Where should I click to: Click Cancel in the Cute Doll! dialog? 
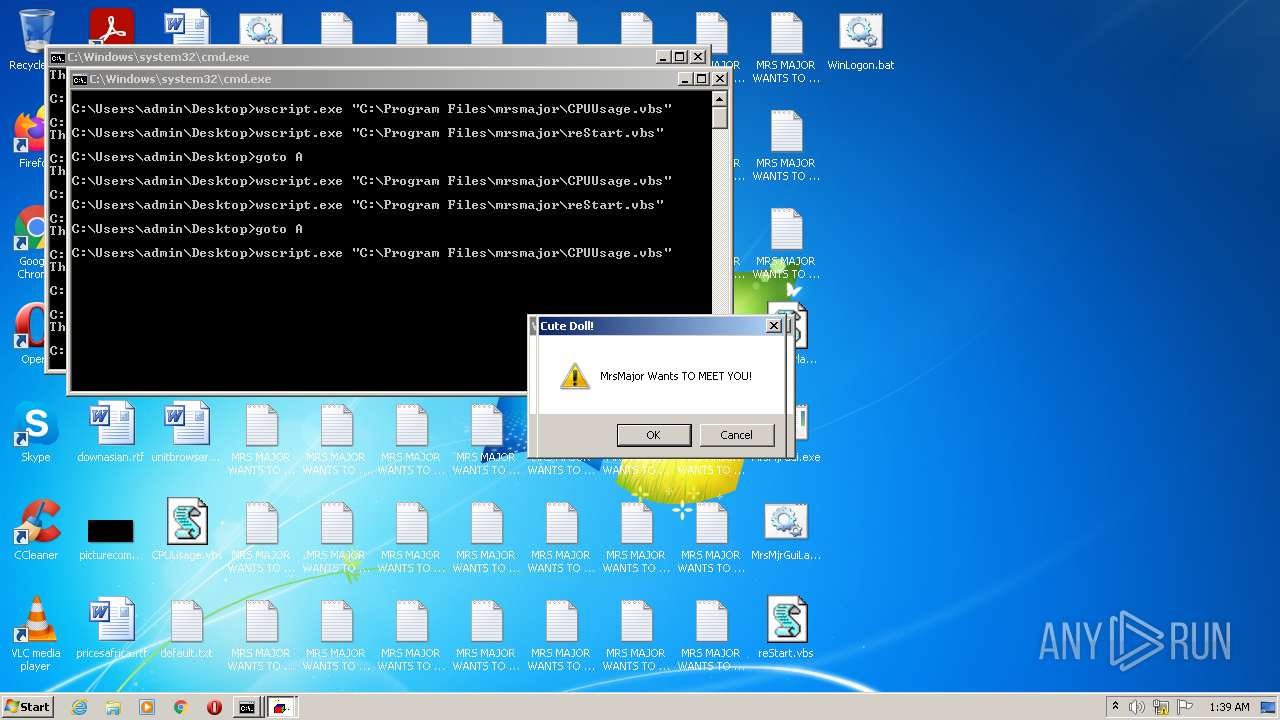[736, 435]
